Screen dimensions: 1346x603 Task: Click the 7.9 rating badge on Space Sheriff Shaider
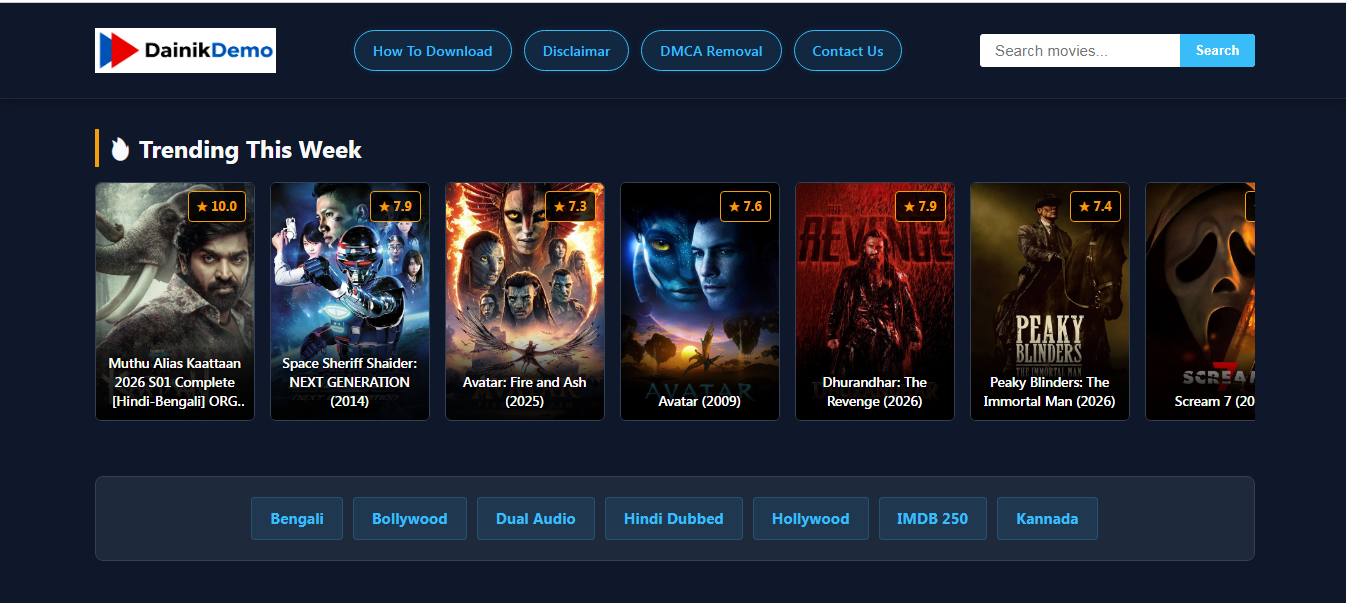396,206
